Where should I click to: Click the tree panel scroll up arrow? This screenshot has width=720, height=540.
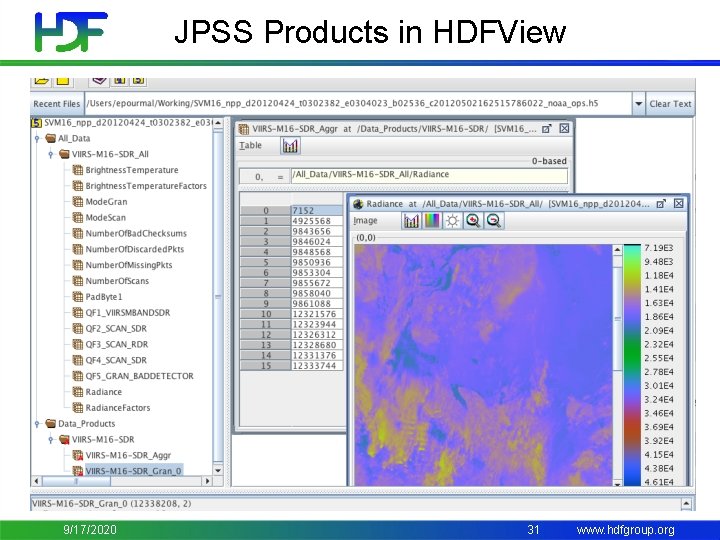click(x=218, y=123)
